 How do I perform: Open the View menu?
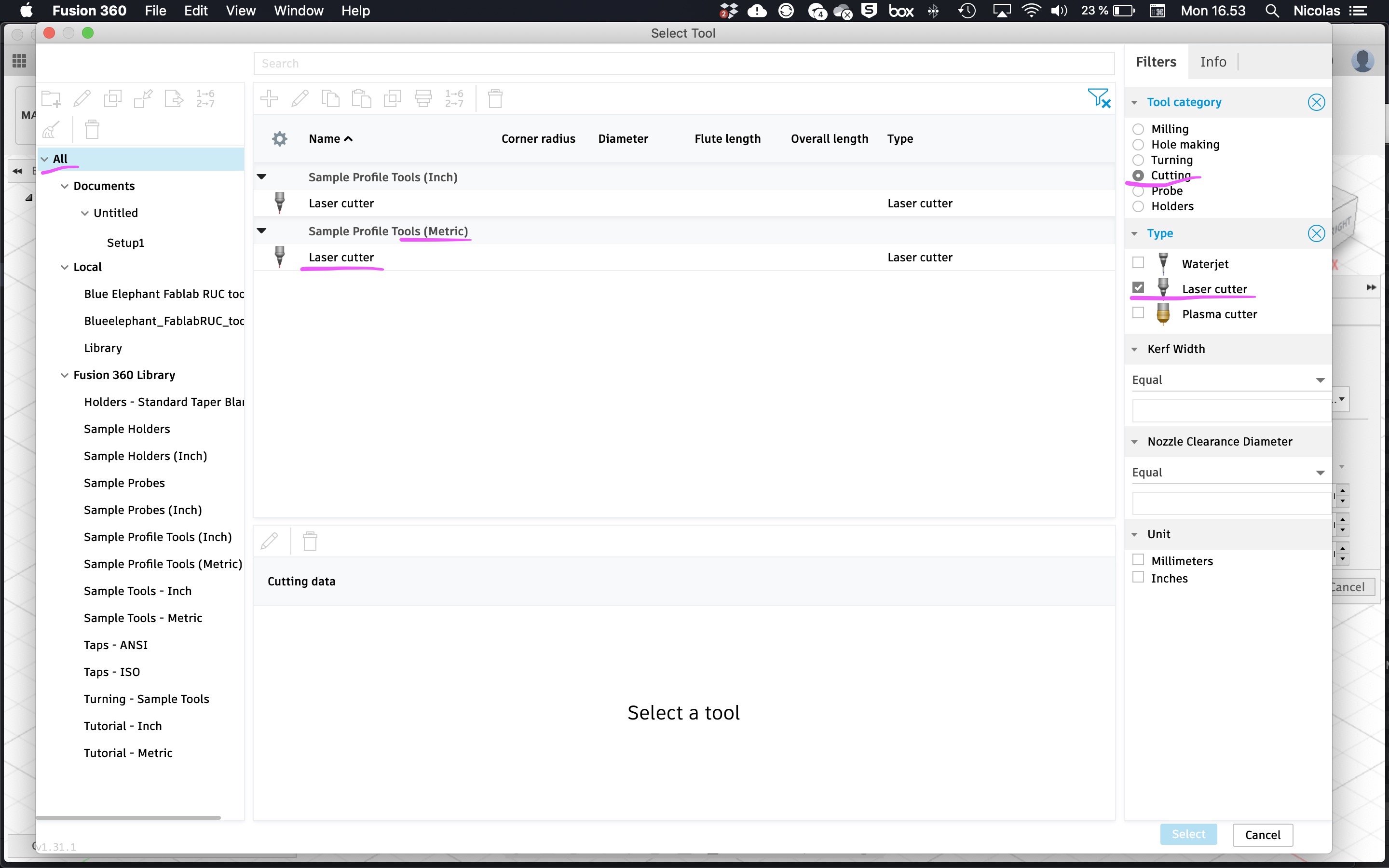(x=241, y=11)
